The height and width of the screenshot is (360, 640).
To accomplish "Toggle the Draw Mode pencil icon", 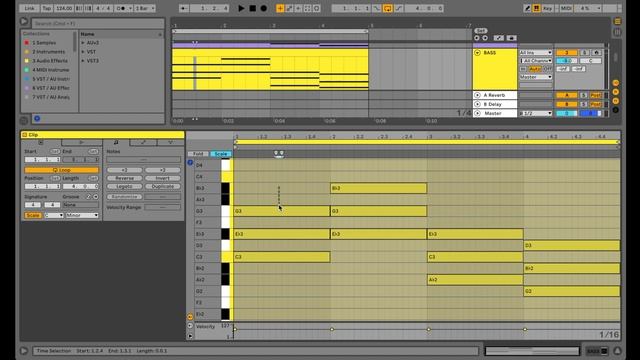I will 527,8.
